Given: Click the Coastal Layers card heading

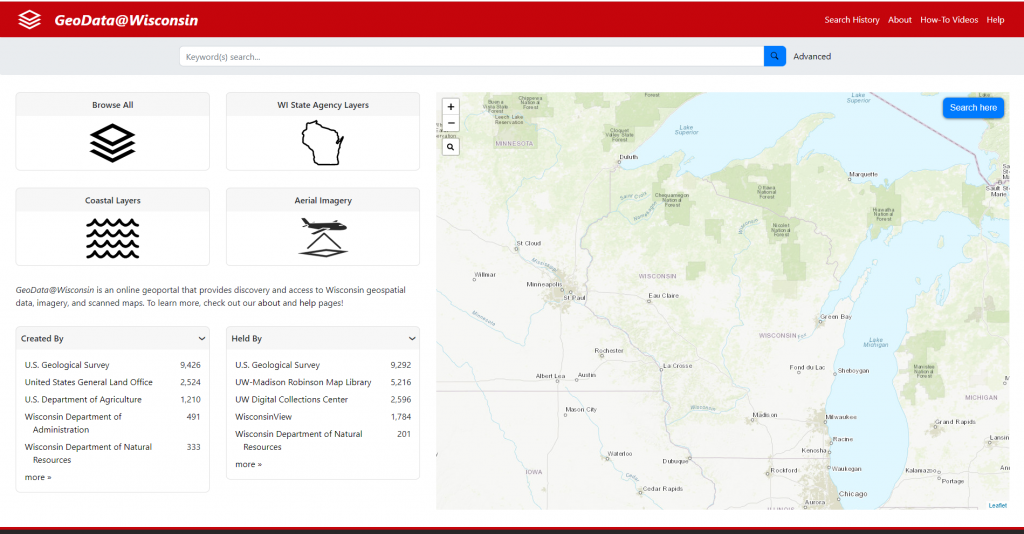Looking at the screenshot, I should 112,200.
